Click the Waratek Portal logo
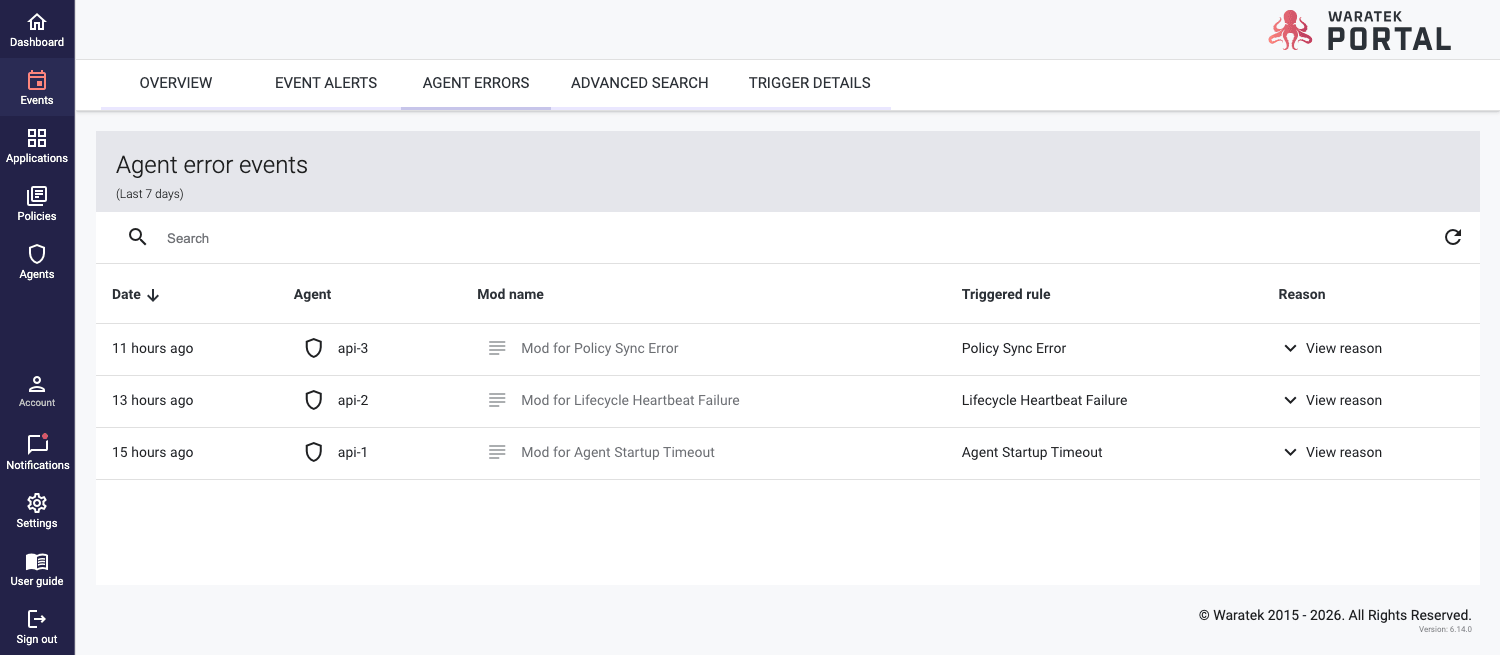Image resolution: width=1500 pixels, height=655 pixels. tap(1360, 30)
